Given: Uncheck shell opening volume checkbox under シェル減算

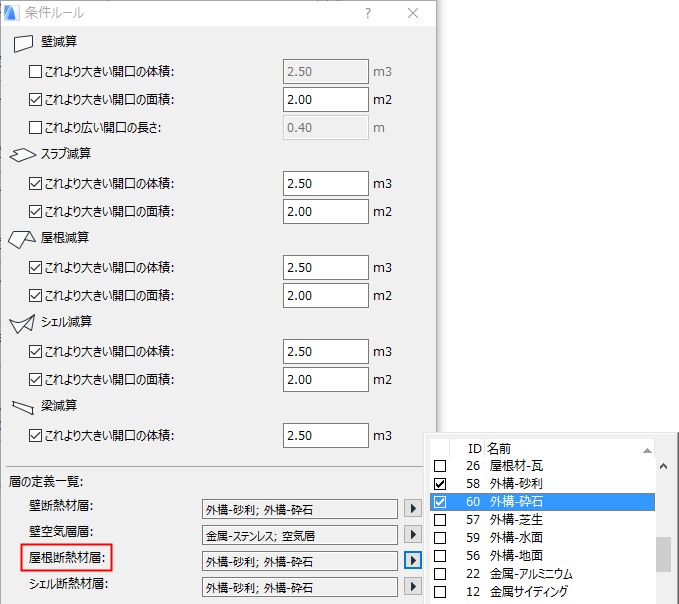Looking at the screenshot, I should click(35, 352).
